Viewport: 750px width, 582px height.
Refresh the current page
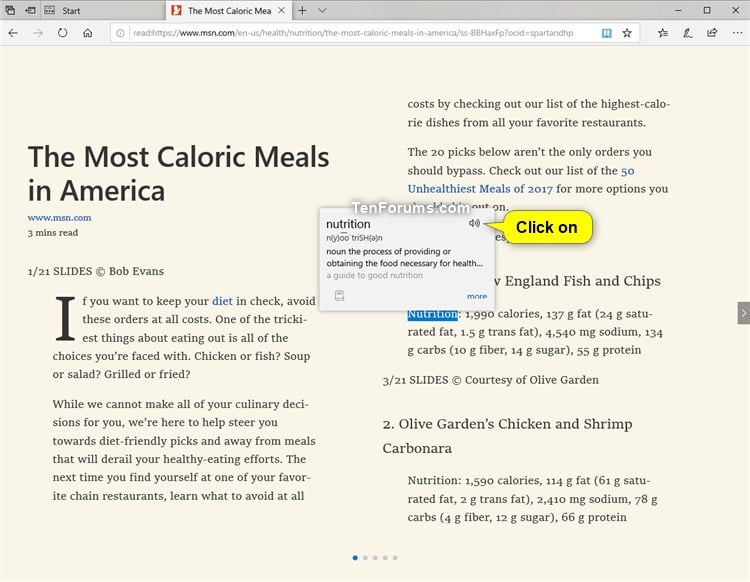click(62, 33)
